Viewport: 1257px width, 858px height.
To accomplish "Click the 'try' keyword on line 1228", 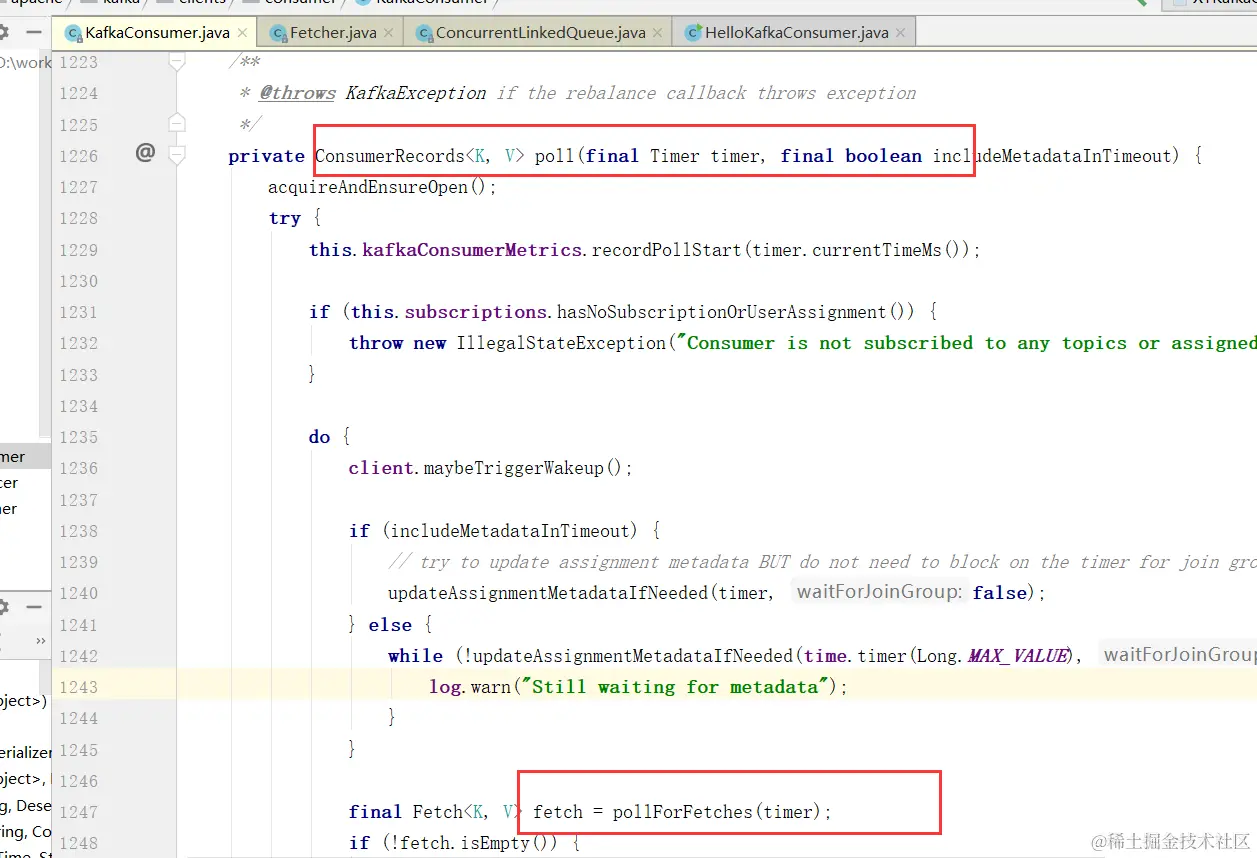I will point(284,218).
